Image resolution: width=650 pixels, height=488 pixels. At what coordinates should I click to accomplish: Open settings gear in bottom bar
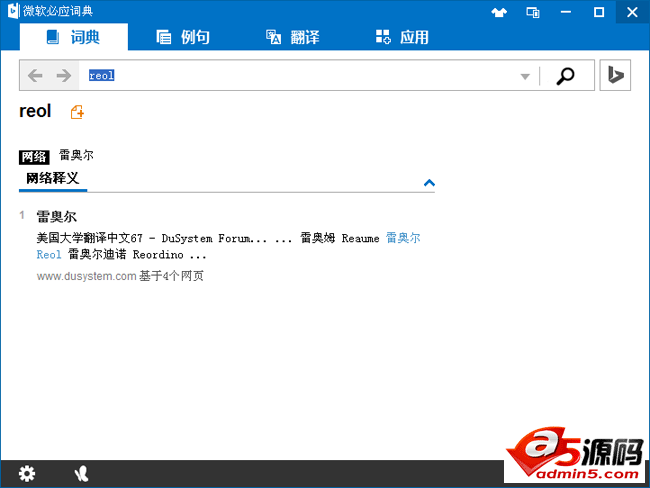point(27,473)
